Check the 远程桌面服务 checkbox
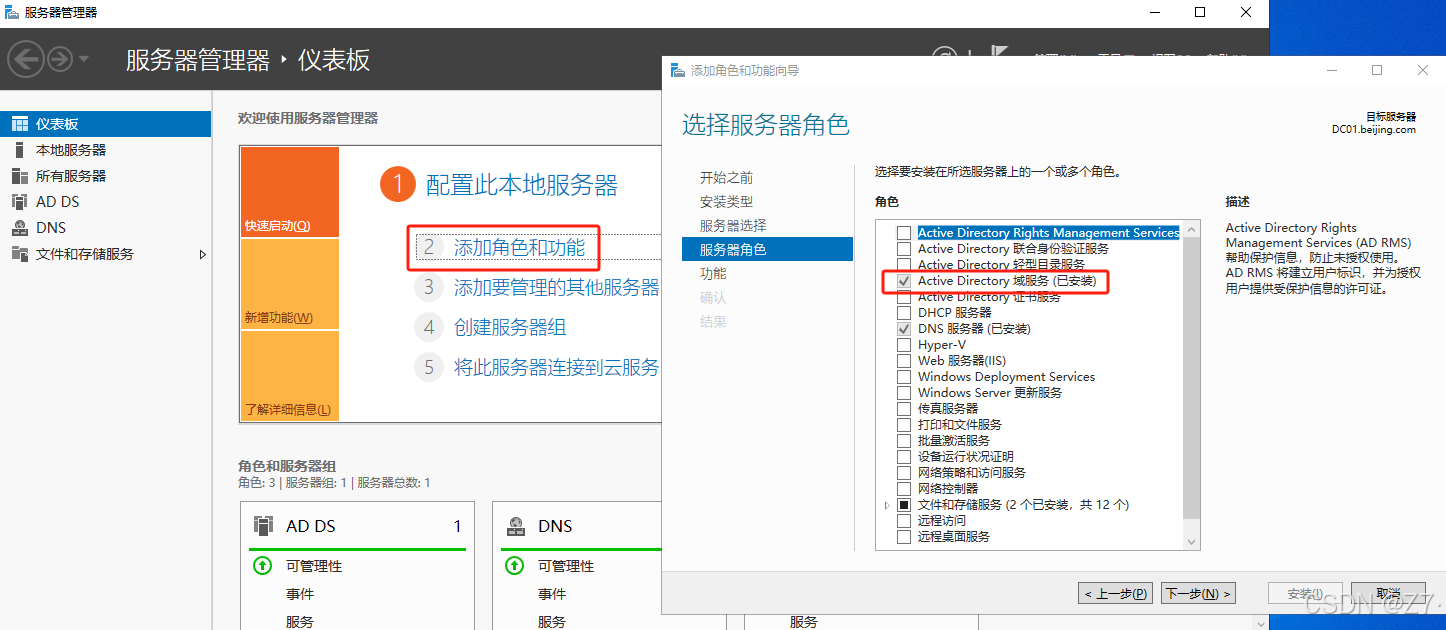The height and width of the screenshot is (630, 1446). [x=904, y=537]
